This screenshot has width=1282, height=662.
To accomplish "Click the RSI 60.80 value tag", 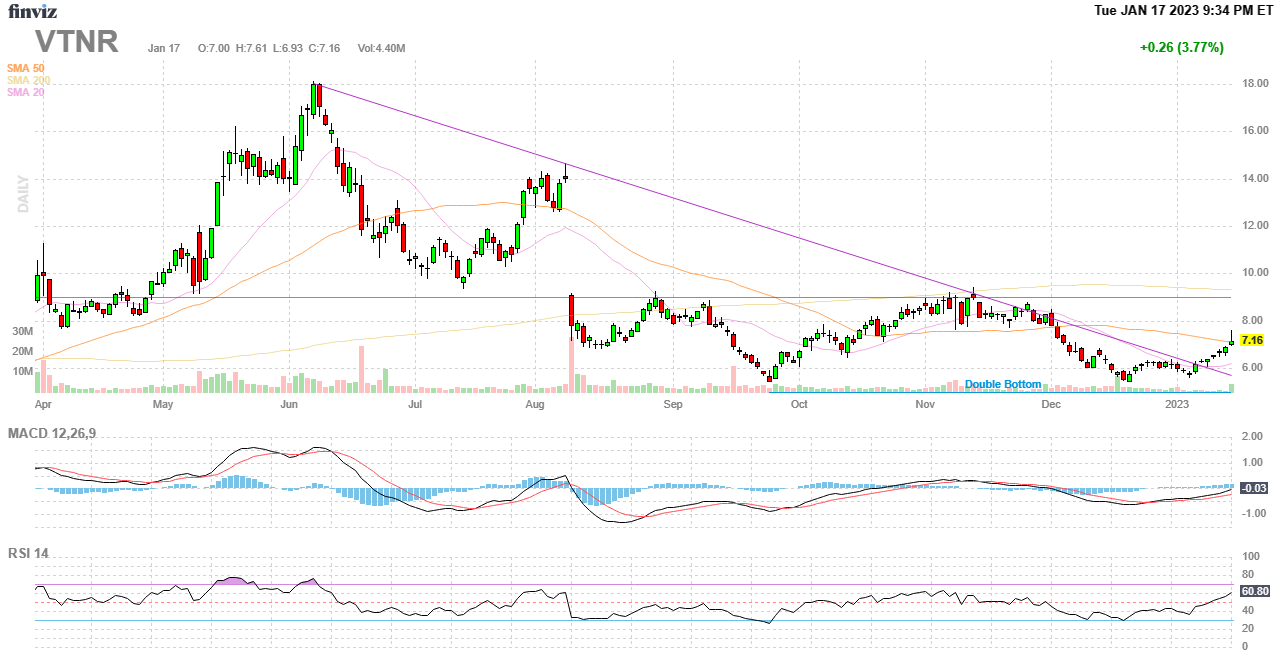I will (1254, 591).
